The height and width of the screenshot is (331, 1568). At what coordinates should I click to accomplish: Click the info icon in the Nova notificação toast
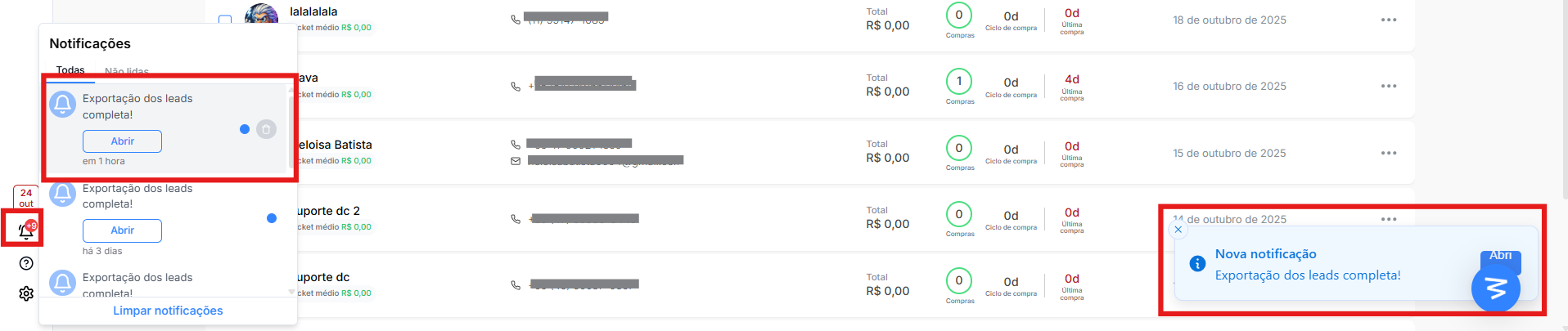pyautogui.click(x=1197, y=264)
